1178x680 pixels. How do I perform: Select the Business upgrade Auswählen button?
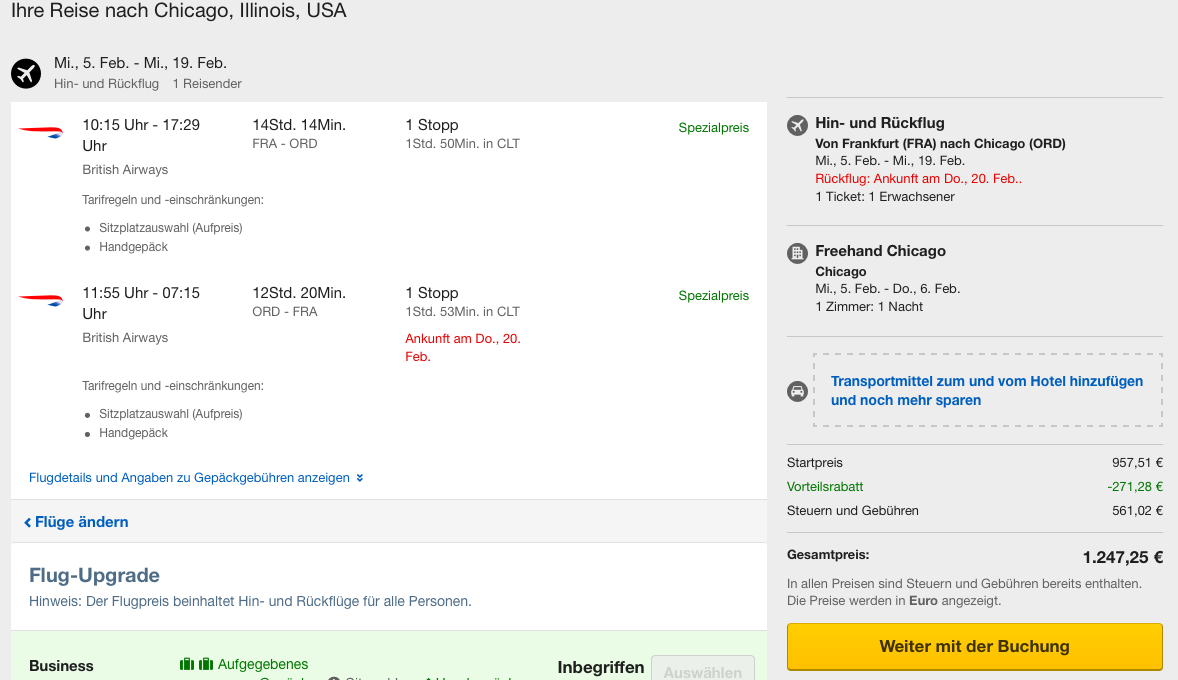(702, 671)
